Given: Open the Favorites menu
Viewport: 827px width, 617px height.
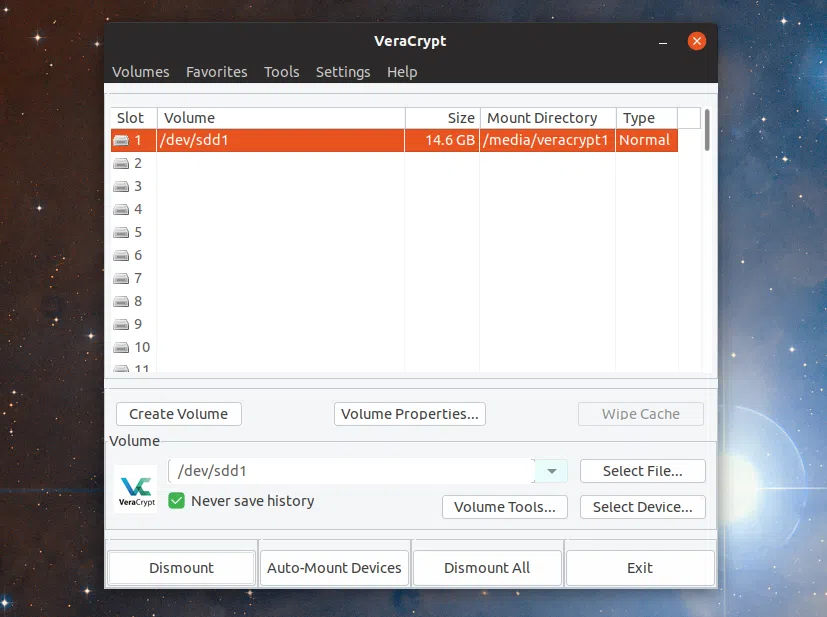Looking at the screenshot, I should coord(217,72).
